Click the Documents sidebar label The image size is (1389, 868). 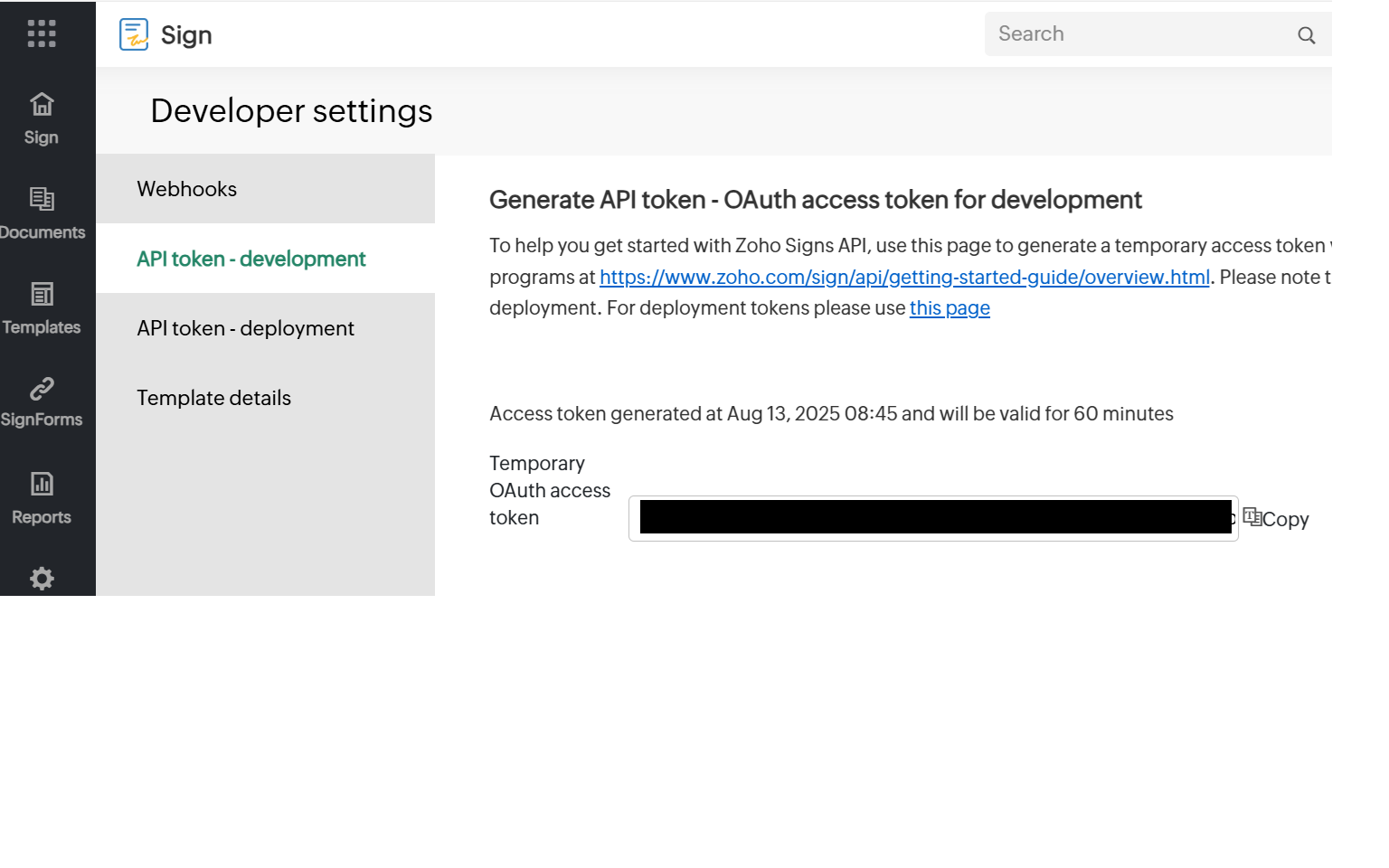tap(42, 232)
